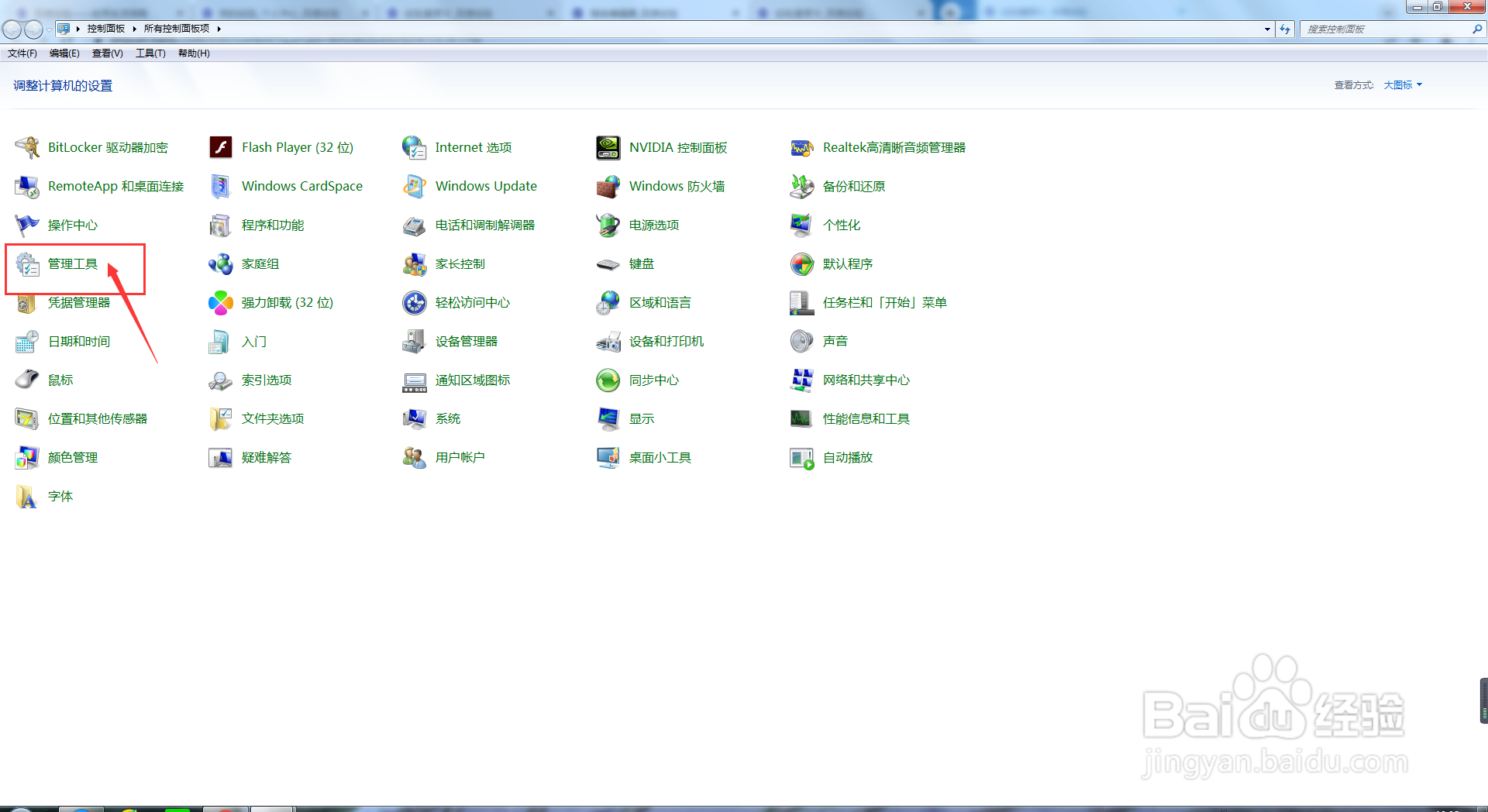Open the 编辑(E) menu
1488x812 pixels.
click(x=64, y=53)
